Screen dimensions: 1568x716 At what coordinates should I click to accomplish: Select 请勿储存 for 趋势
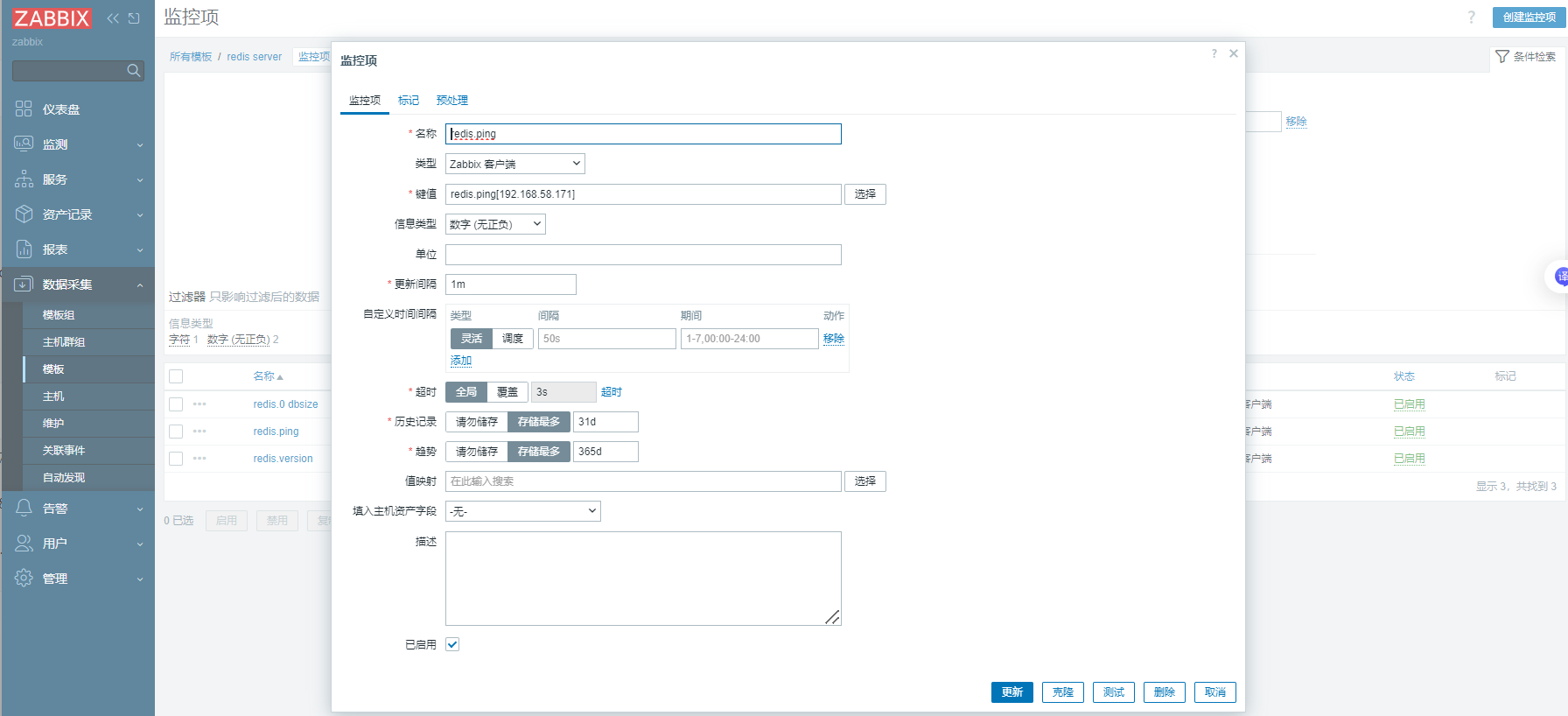tap(477, 452)
